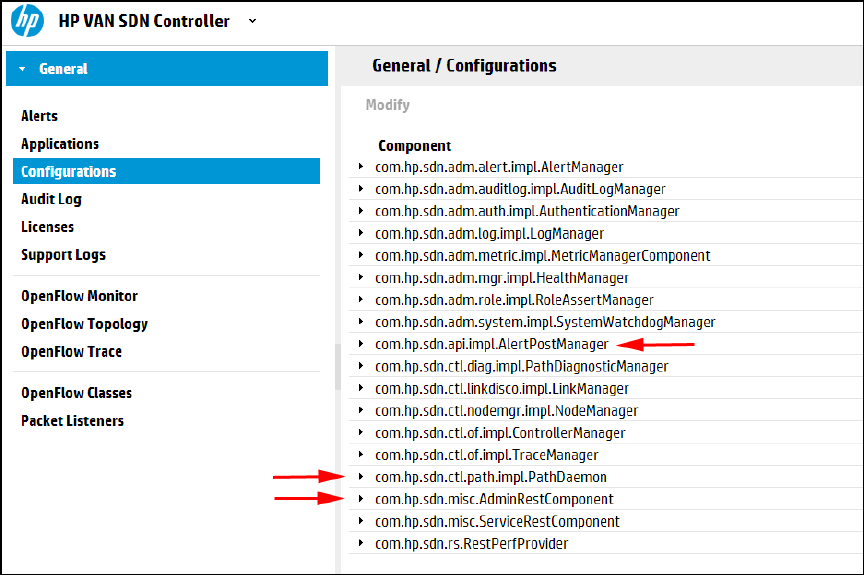This screenshot has width=864, height=575.
Task: Expand the AlertPostManager disclosure triangle
Action: (361, 344)
